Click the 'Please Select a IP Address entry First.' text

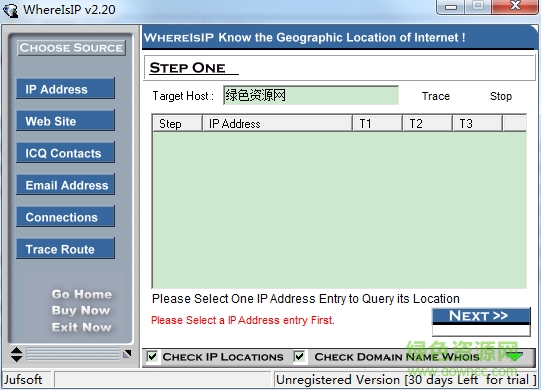pyautogui.click(x=243, y=320)
